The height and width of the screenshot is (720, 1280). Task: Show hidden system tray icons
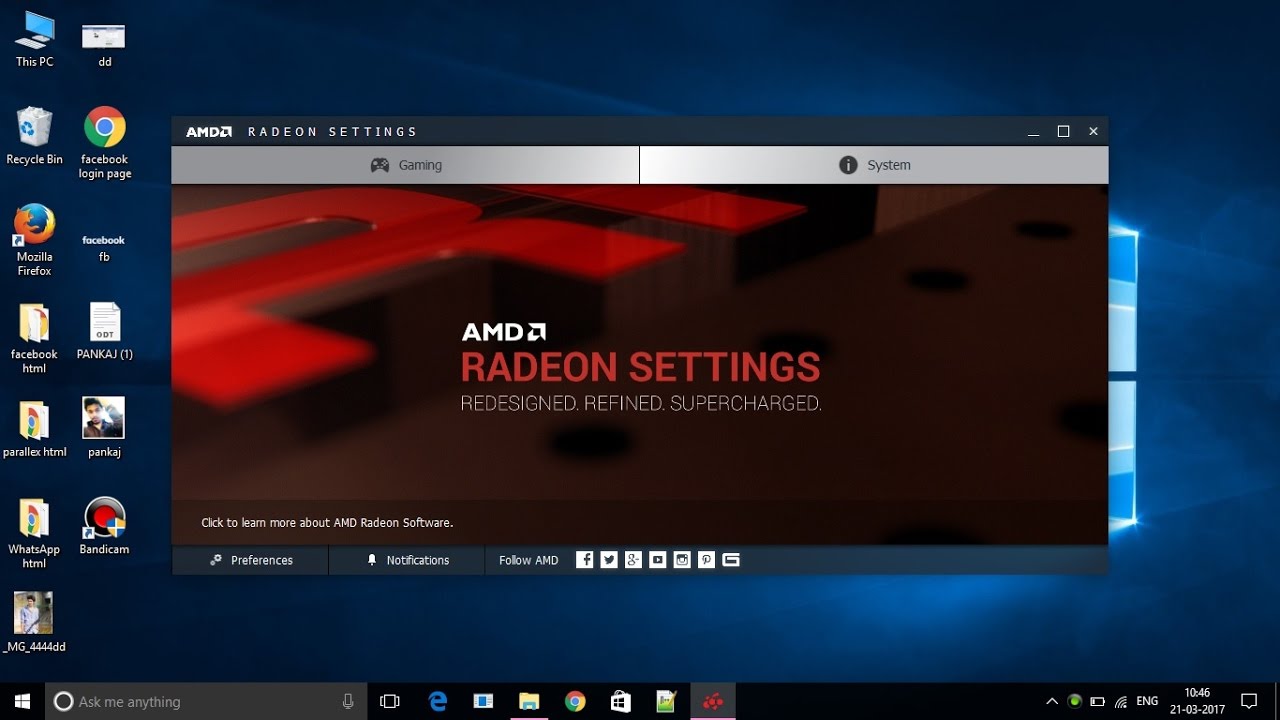[1052, 701]
